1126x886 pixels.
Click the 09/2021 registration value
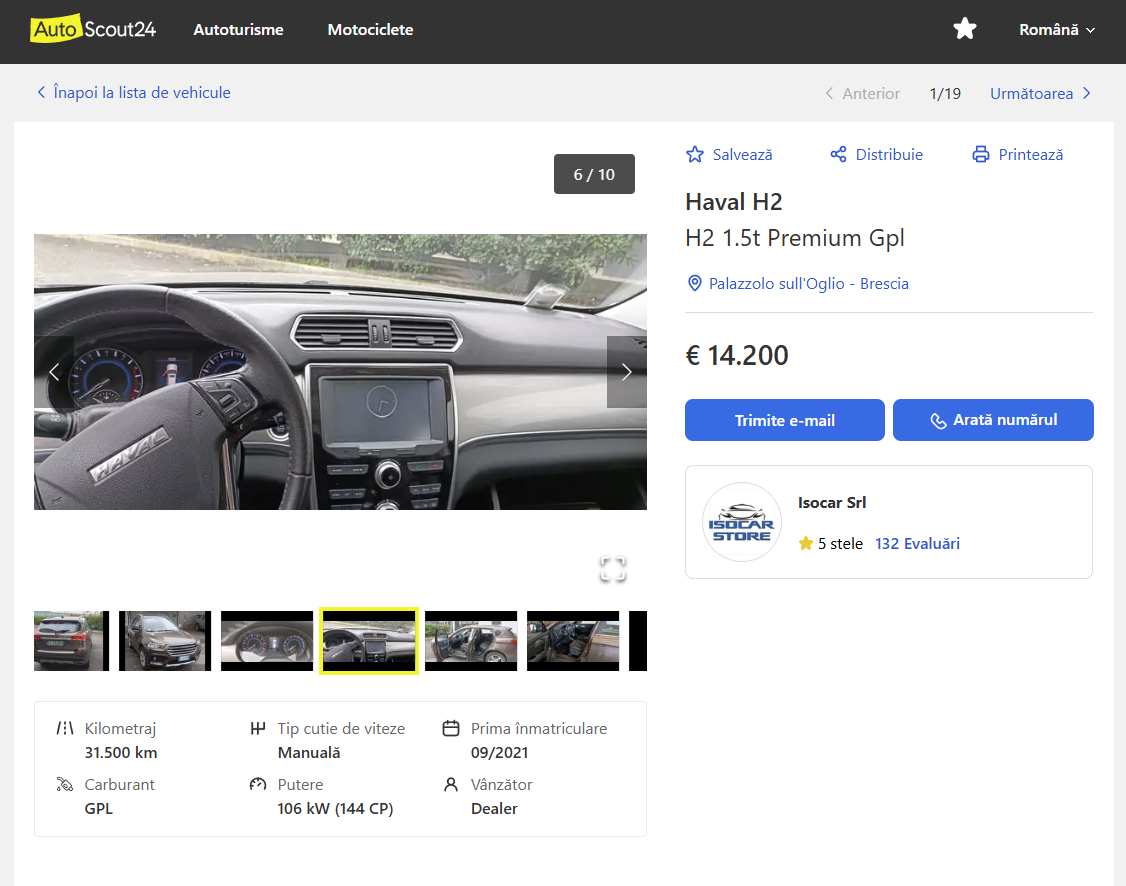[x=500, y=752]
